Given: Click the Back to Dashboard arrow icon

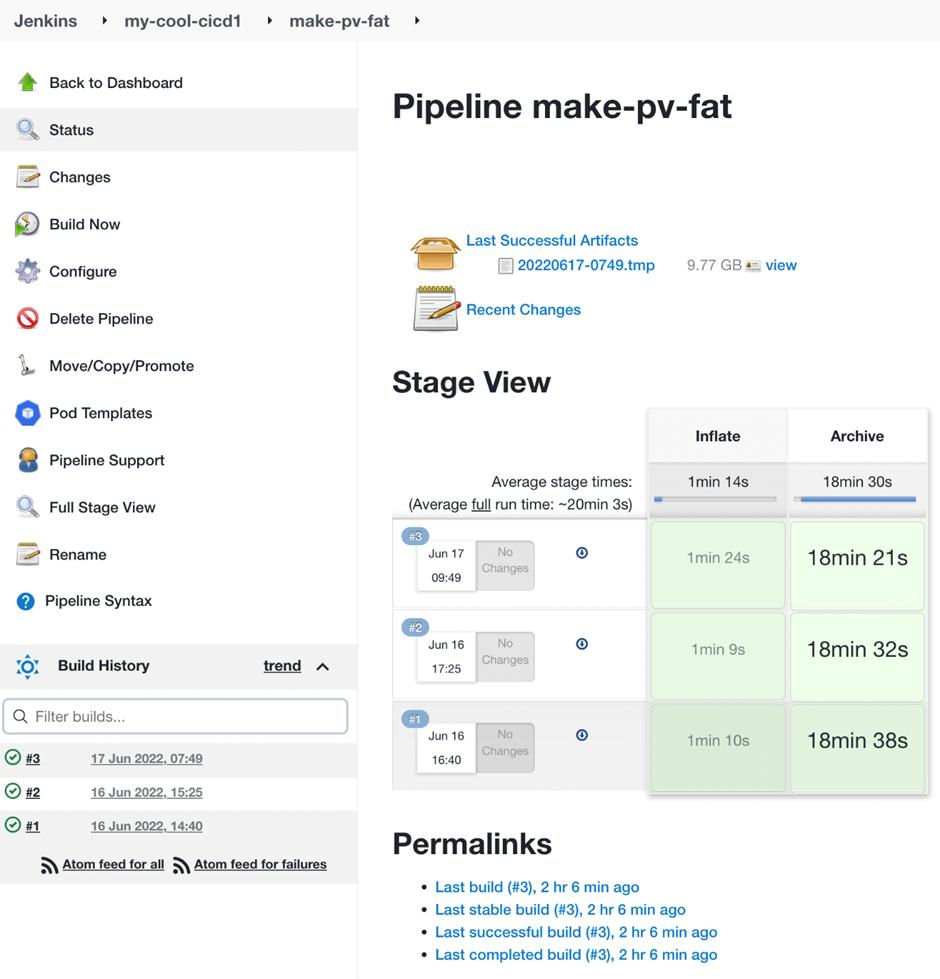Looking at the screenshot, I should click(x=28, y=83).
